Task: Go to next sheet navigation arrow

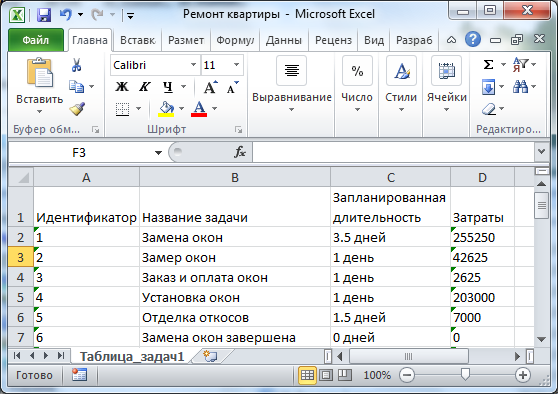Action: point(46,356)
